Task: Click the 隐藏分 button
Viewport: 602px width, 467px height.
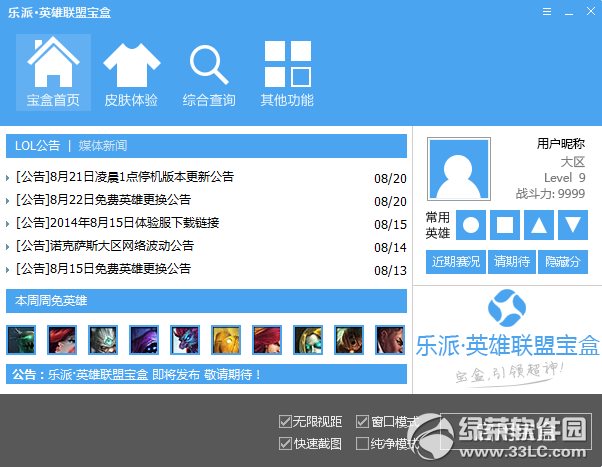Action: coord(563,262)
